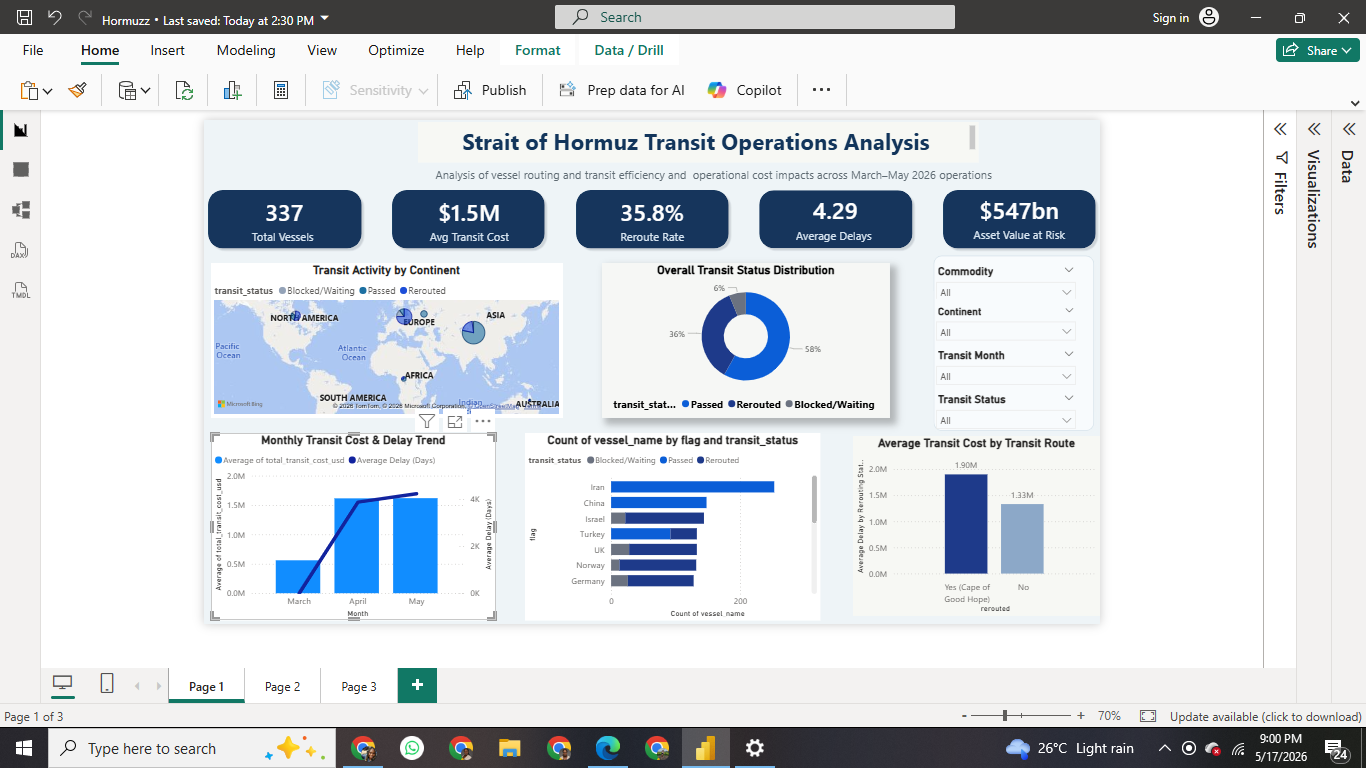The height and width of the screenshot is (768, 1366).
Task: Open the ribbon's more options ellipsis
Action: click(x=821, y=90)
